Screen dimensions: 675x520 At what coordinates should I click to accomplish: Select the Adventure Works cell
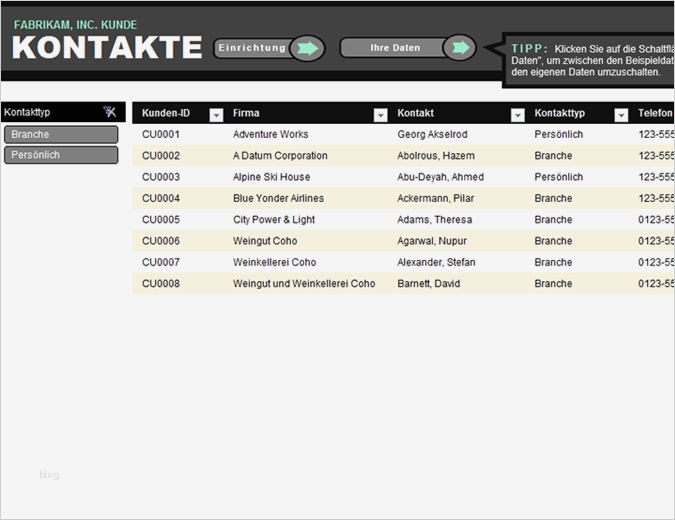pos(270,134)
